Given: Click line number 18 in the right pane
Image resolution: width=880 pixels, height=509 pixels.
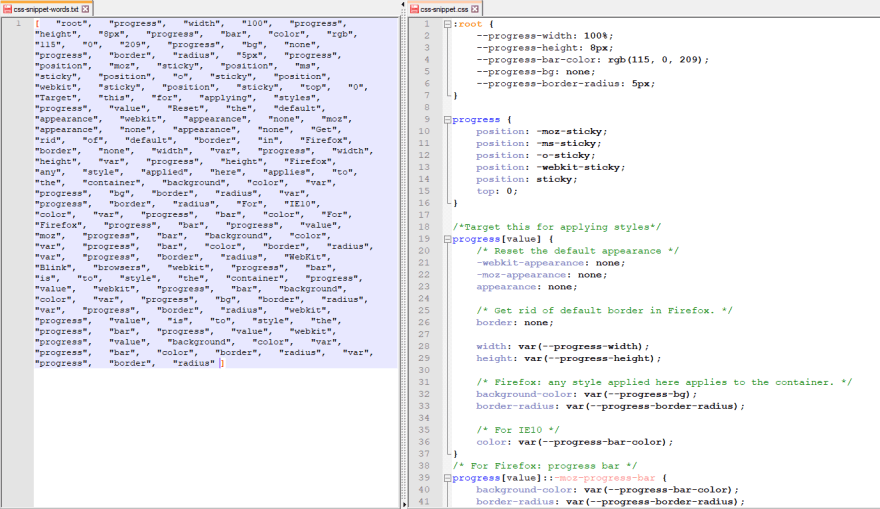Looking at the screenshot, I should coord(424,227).
